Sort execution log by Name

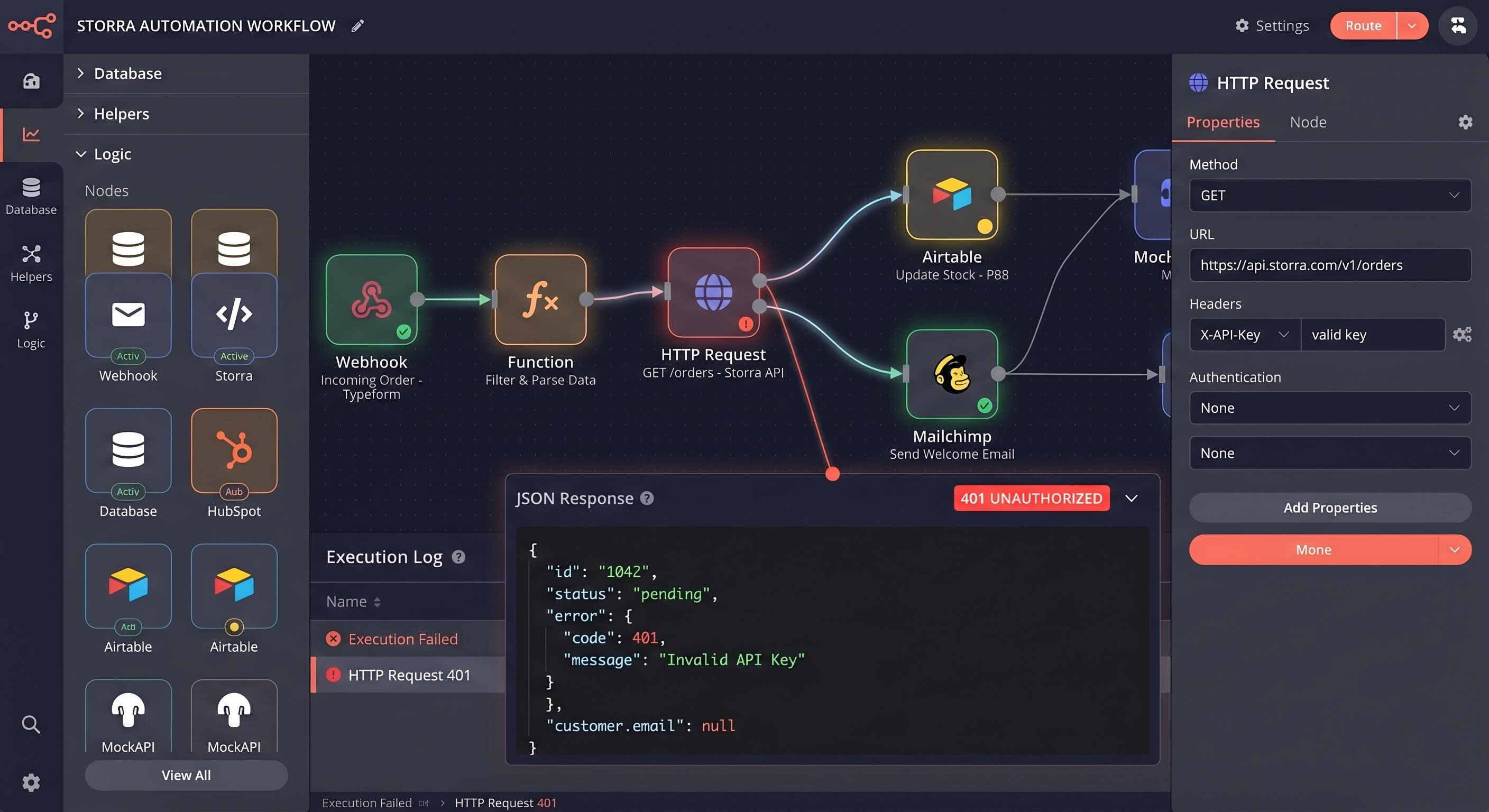point(353,602)
